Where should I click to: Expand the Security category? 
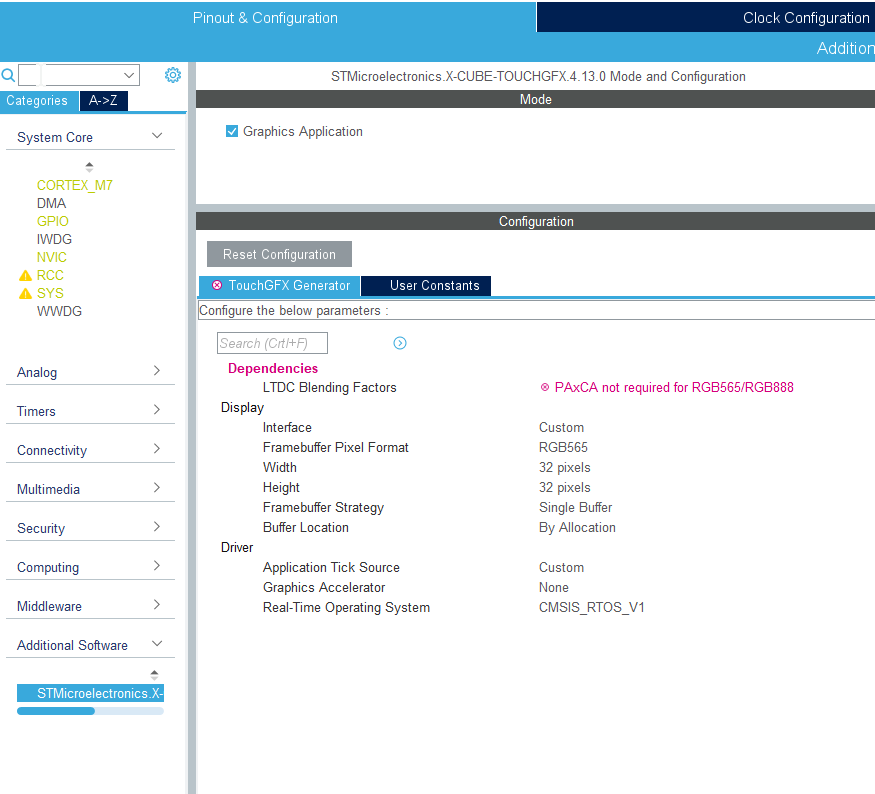pyautogui.click(x=157, y=527)
